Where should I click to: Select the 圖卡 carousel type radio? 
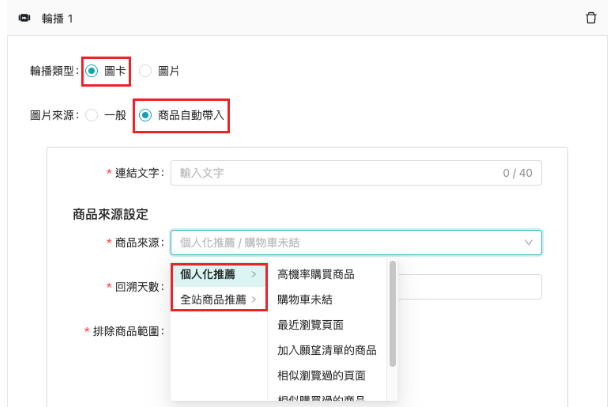click(x=92, y=71)
